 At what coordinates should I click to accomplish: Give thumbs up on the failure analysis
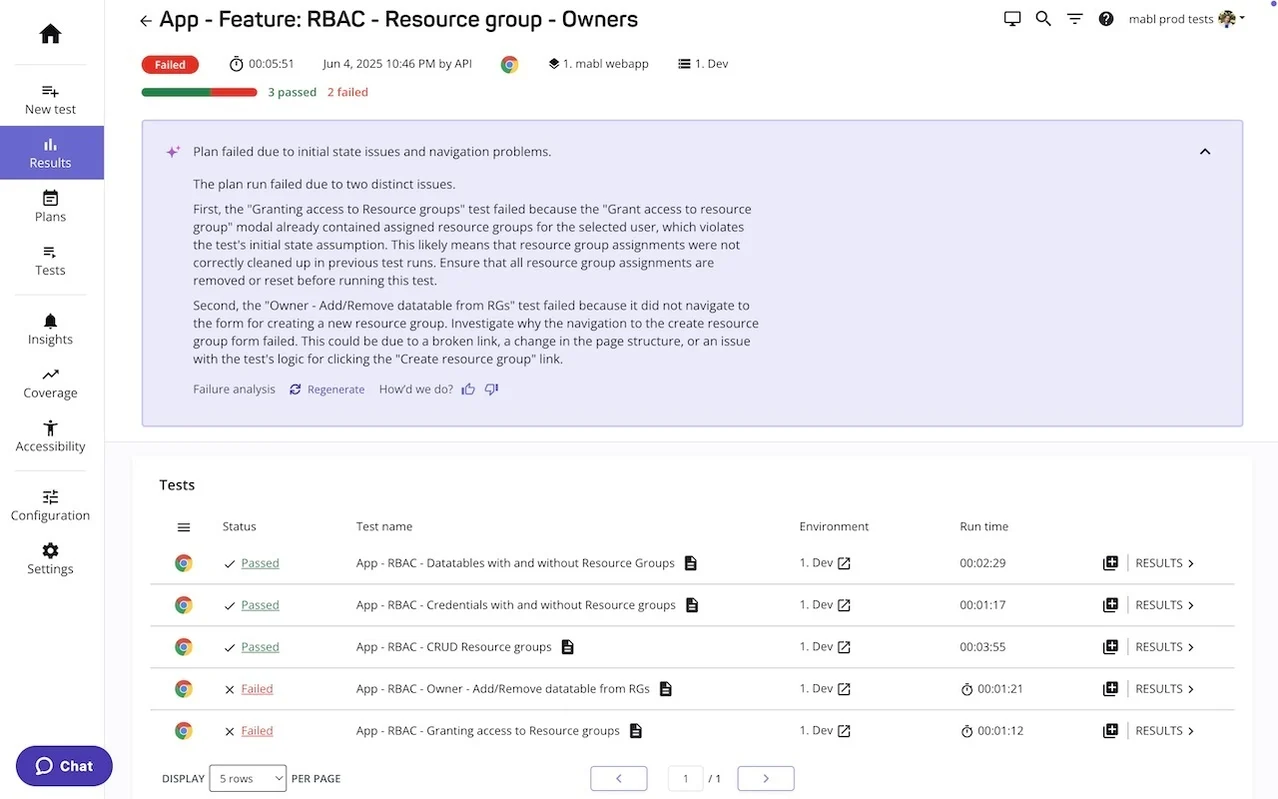[x=468, y=388]
